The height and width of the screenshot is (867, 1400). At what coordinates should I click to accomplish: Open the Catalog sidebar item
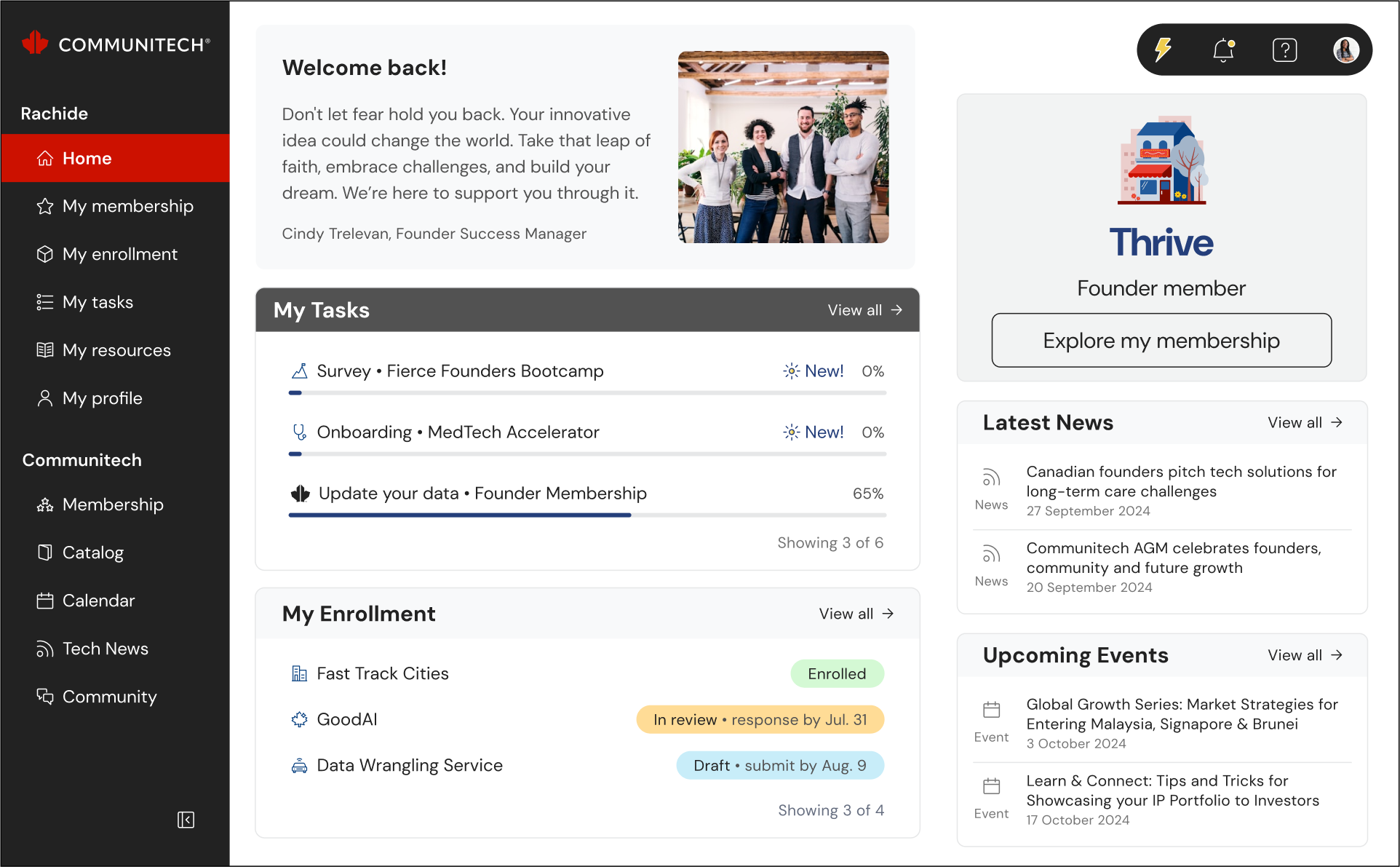(92, 553)
